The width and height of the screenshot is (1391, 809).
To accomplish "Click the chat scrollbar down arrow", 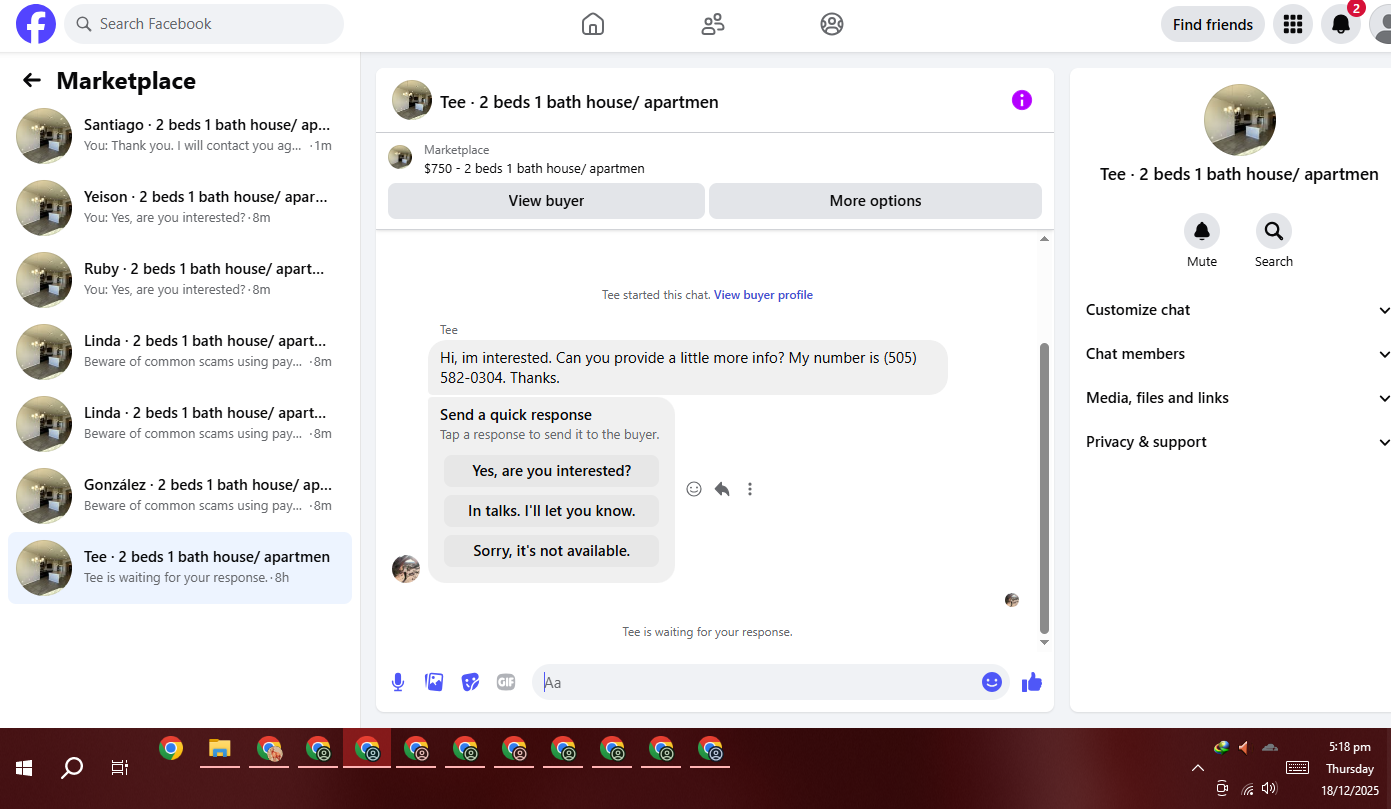I will [x=1045, y=642].
